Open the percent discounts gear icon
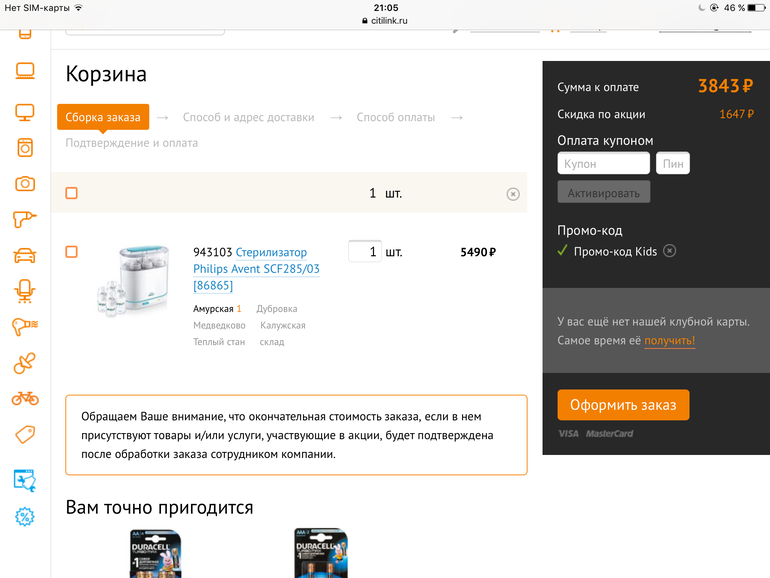Screen dimensions: 770x578 [x=25, y=517]
